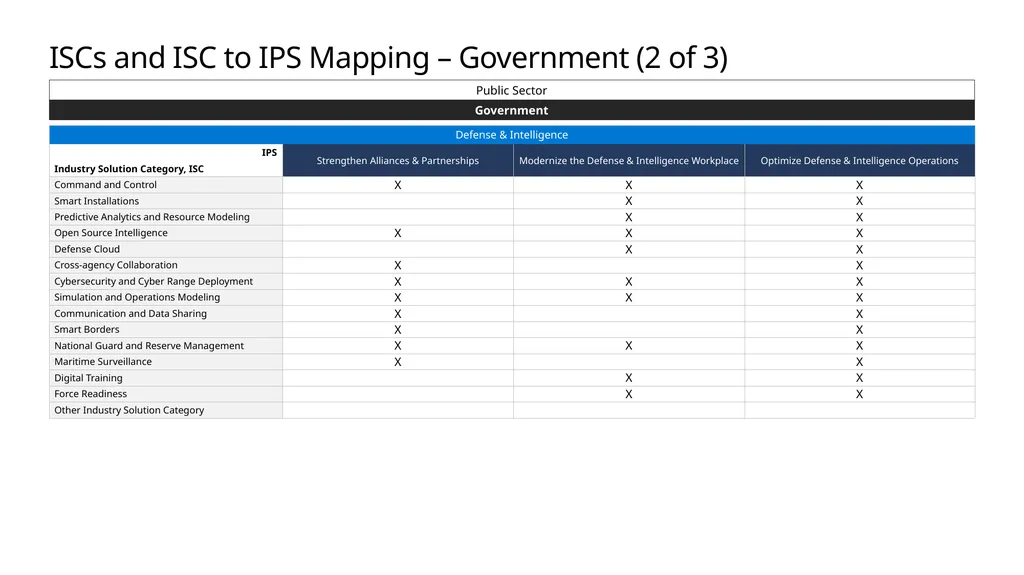Click Cybersecurity row X under Optimize Operations

pos(859,282)
